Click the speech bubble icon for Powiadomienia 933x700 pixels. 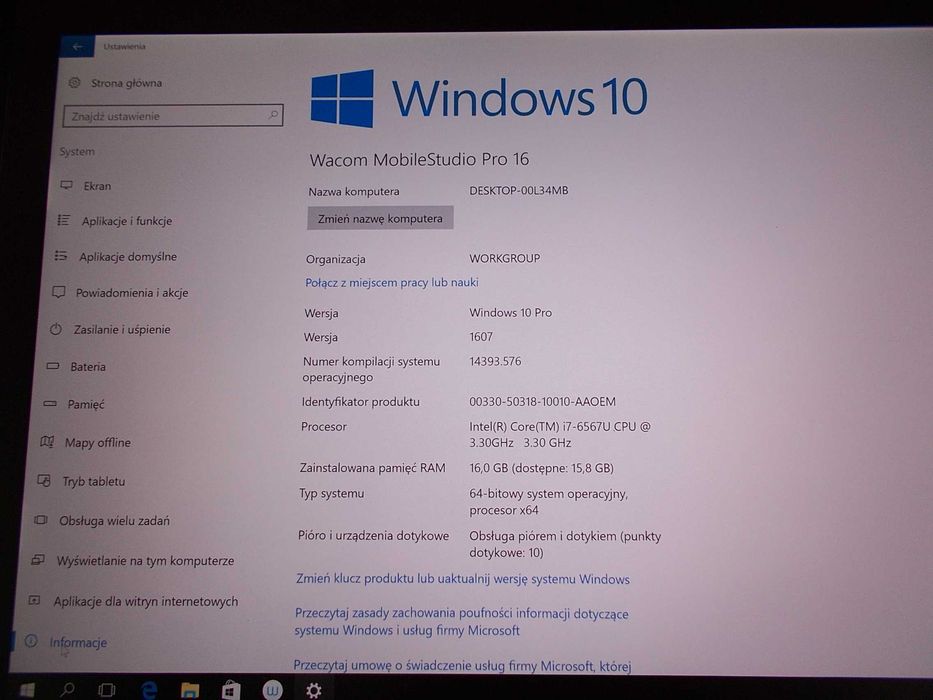(x=58, y=292)
